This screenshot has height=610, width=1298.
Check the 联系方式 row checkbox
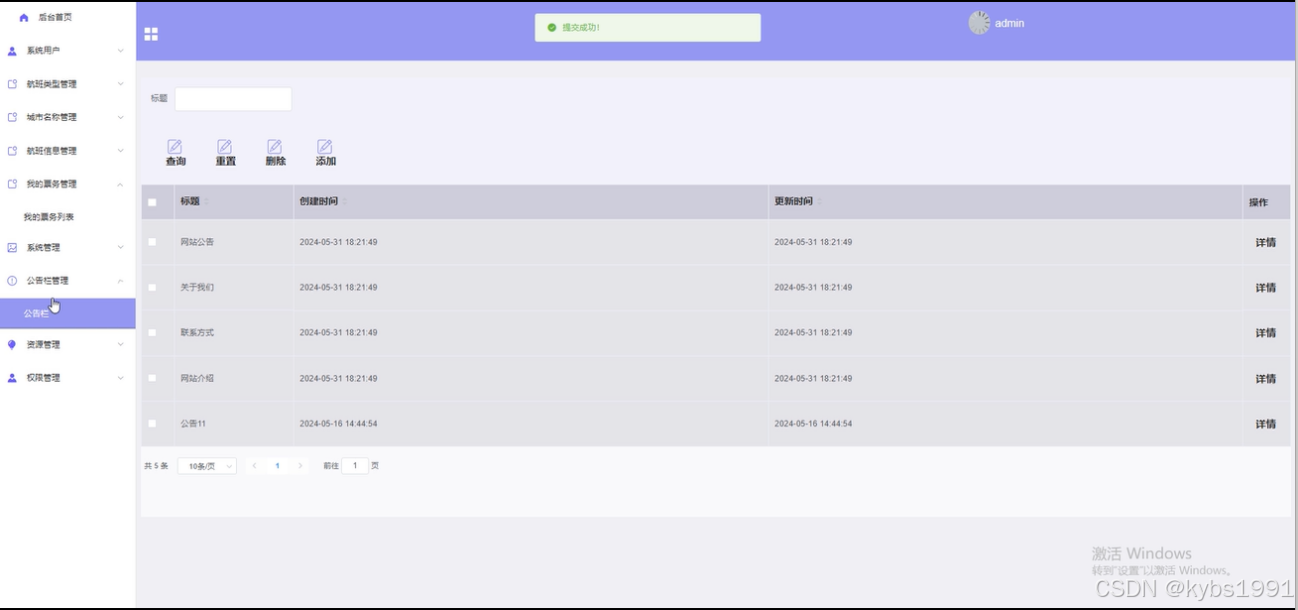tap(152, 333)
